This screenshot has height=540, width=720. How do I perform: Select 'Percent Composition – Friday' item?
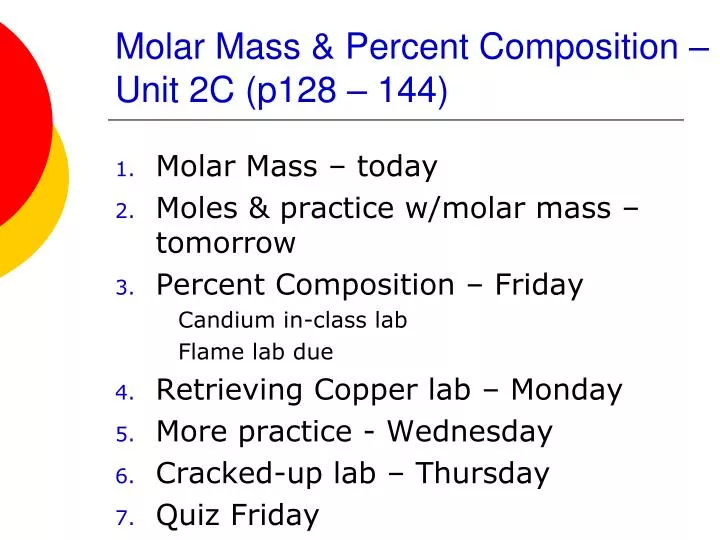click(x=370, y=285)
